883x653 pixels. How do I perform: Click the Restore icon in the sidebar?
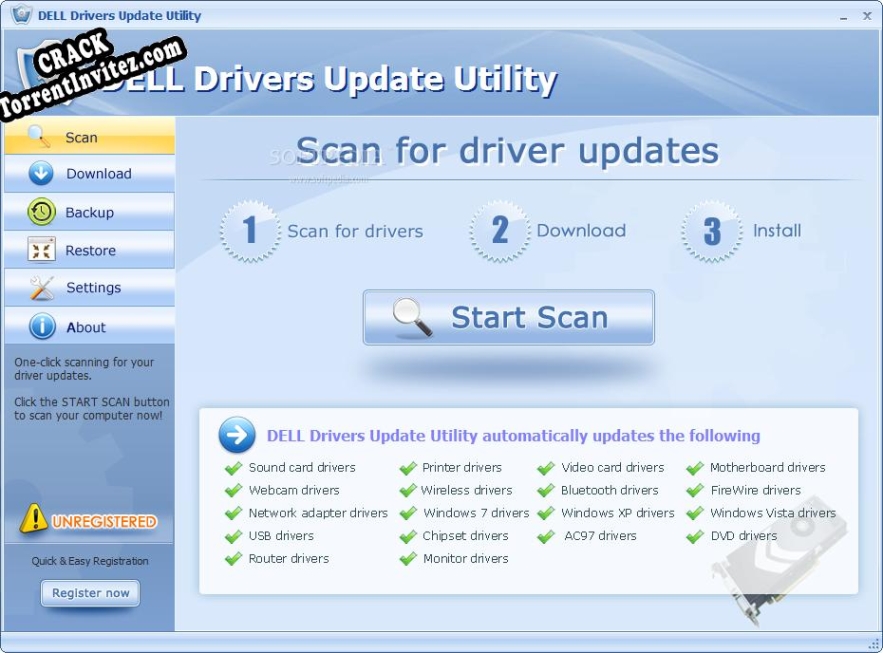(40, 249)
